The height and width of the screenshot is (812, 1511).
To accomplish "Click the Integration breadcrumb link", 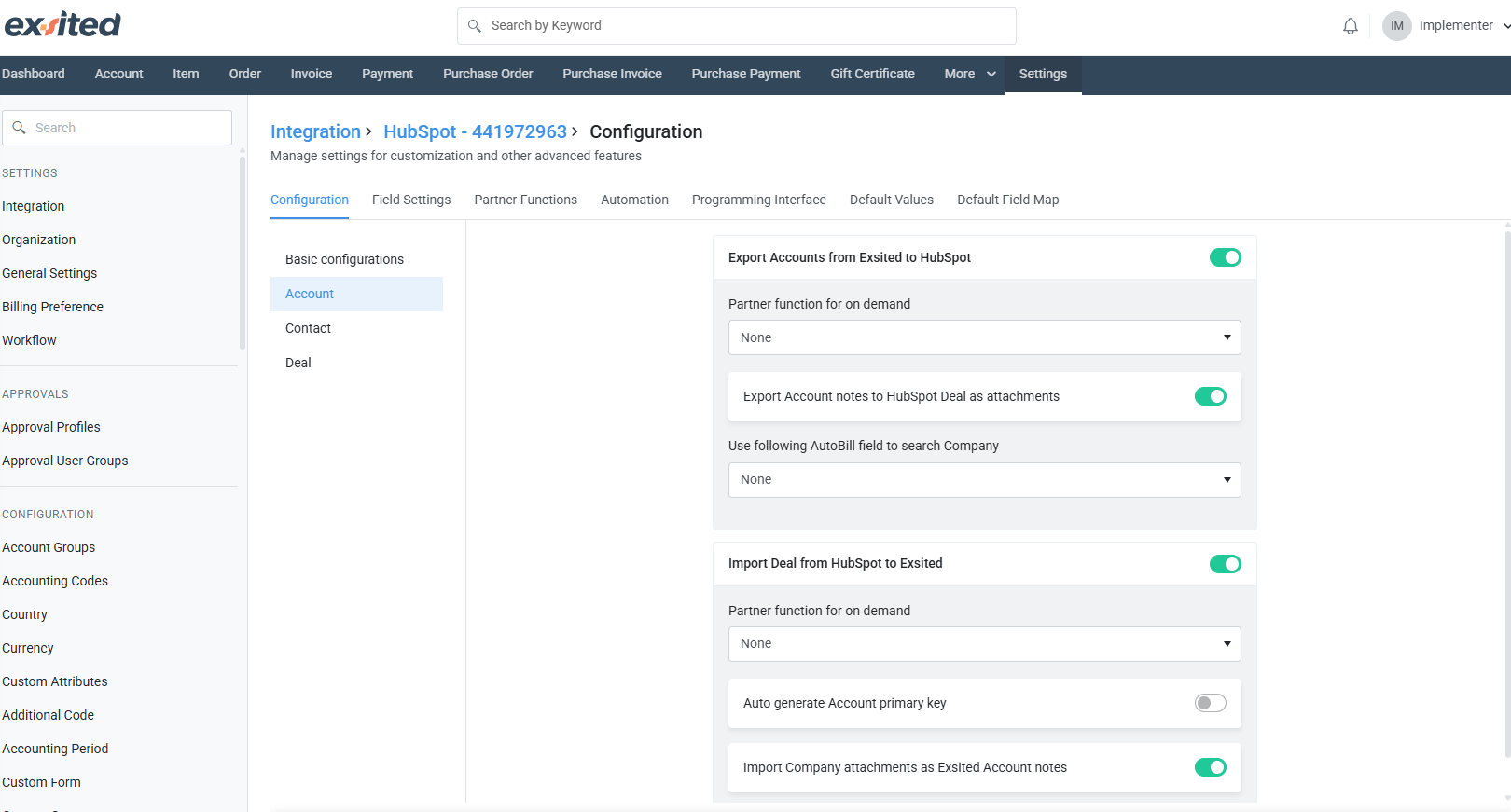I will click(x=315, y=131).
